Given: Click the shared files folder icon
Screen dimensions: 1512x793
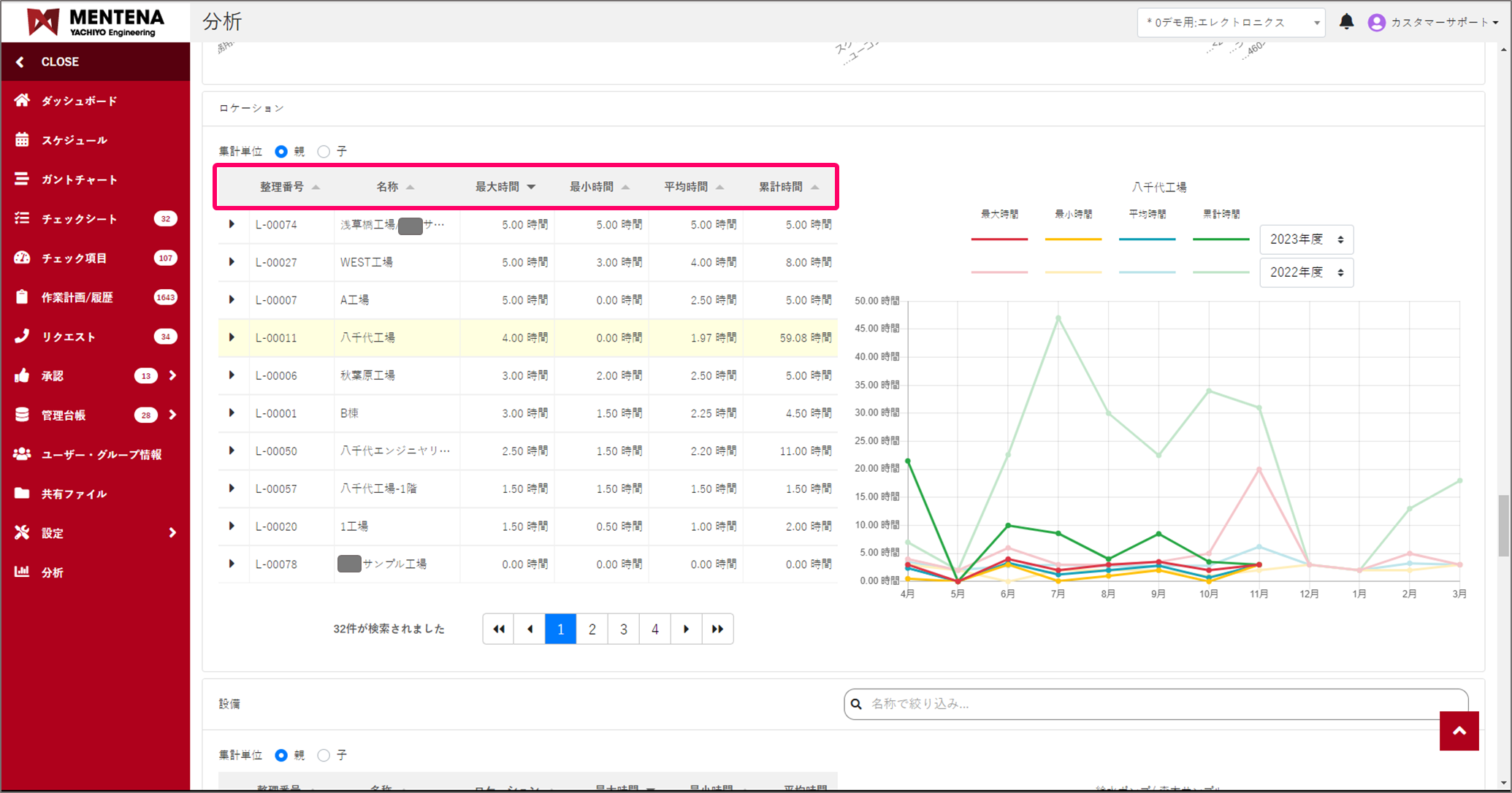Looking at the screenshot, I should pos(22,494).
